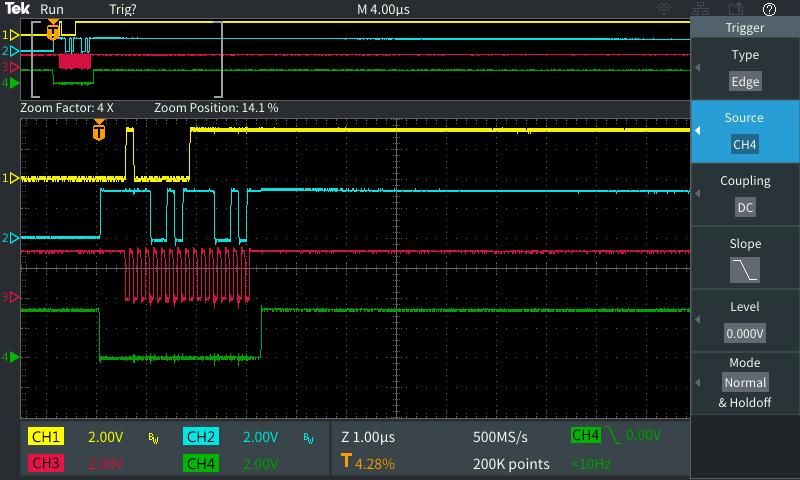Click the <10Hz trigger frequency readout
The height and width of the screenshot is (480, 800).
coord(591,464)
